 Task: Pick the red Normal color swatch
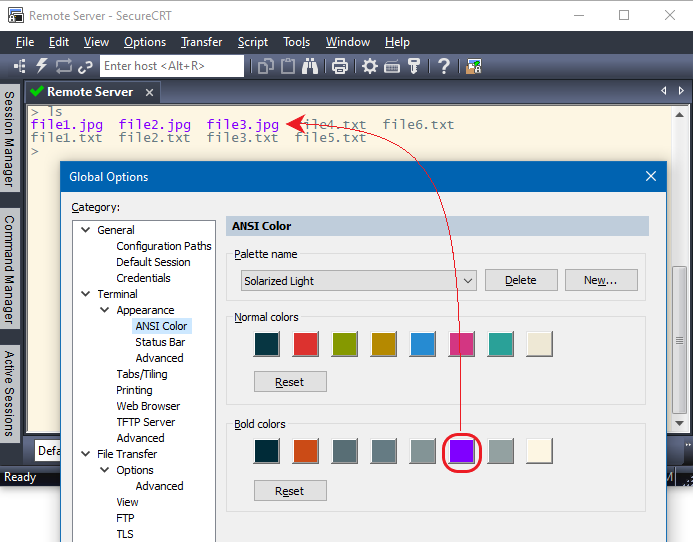pos(305,344)
